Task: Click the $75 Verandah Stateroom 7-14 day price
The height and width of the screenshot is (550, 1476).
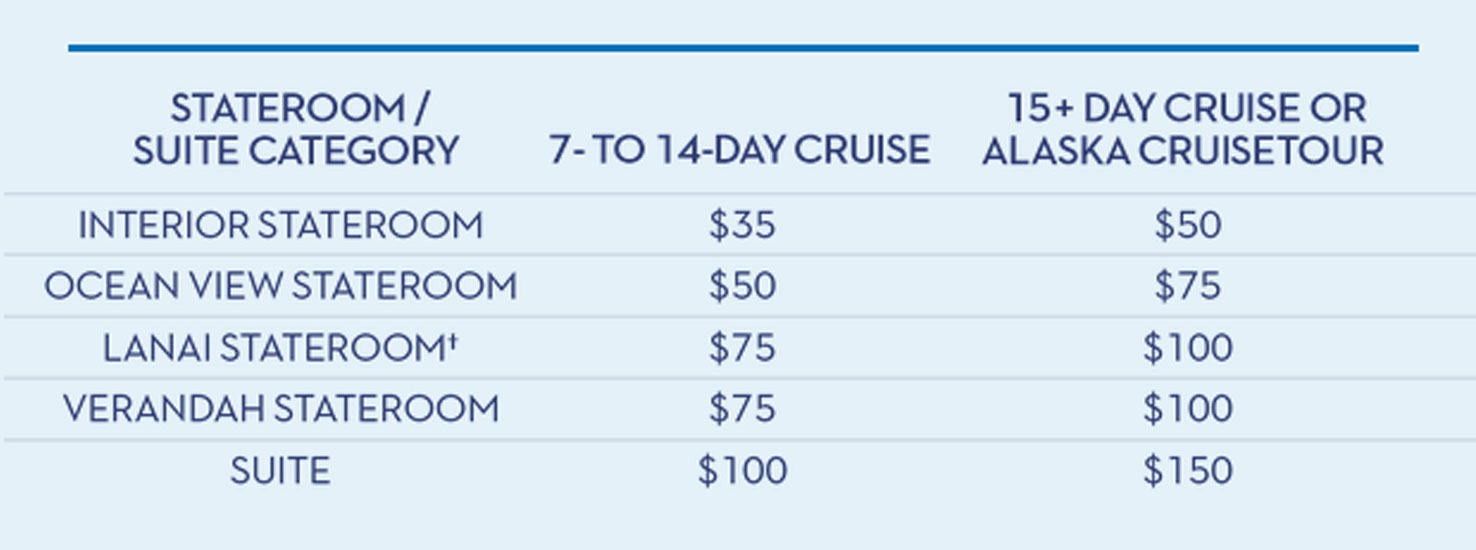Action: (742, 409)
